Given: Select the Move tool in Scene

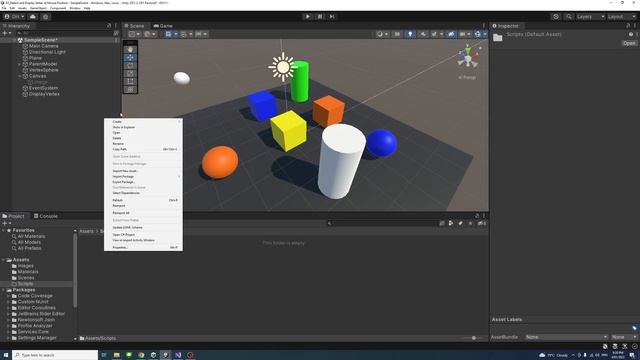Looking at the screenshot, I should tap(130, 58).
